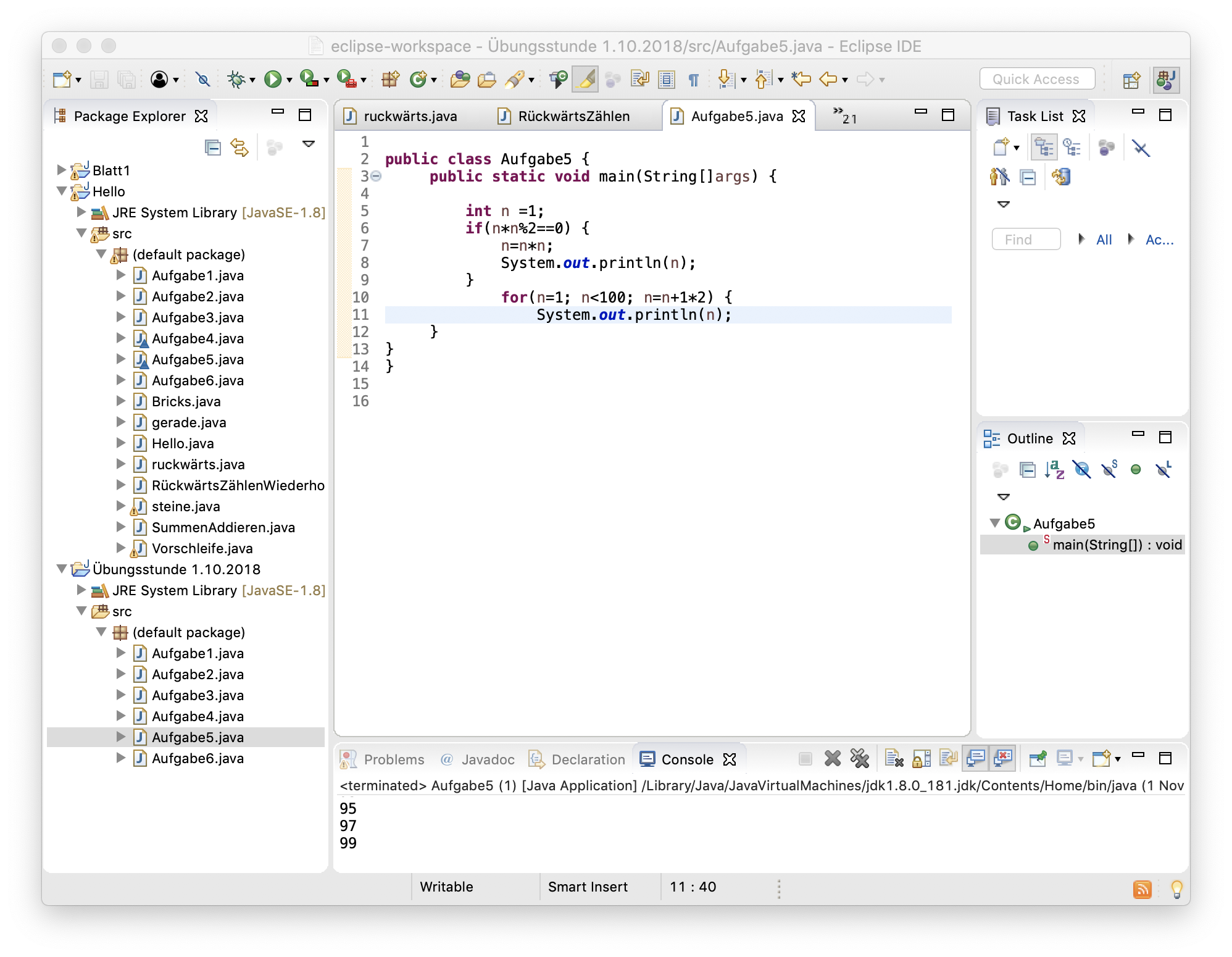Toggle Show Whitespace Characters in the toolbar

point(693,79)
